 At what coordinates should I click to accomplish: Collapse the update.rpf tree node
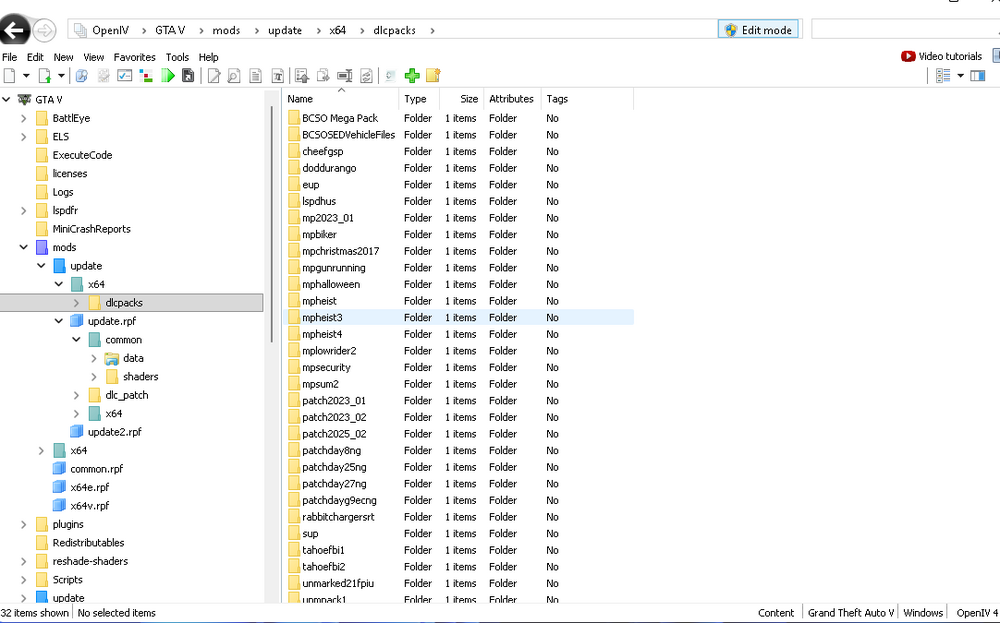click(59, 321)
